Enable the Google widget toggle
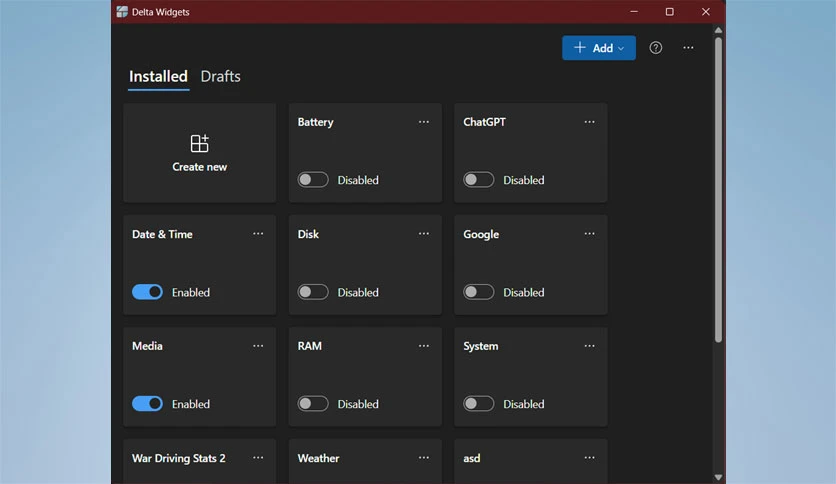The width and height of the screenshot is (836, 484). (x=479, y=292)
